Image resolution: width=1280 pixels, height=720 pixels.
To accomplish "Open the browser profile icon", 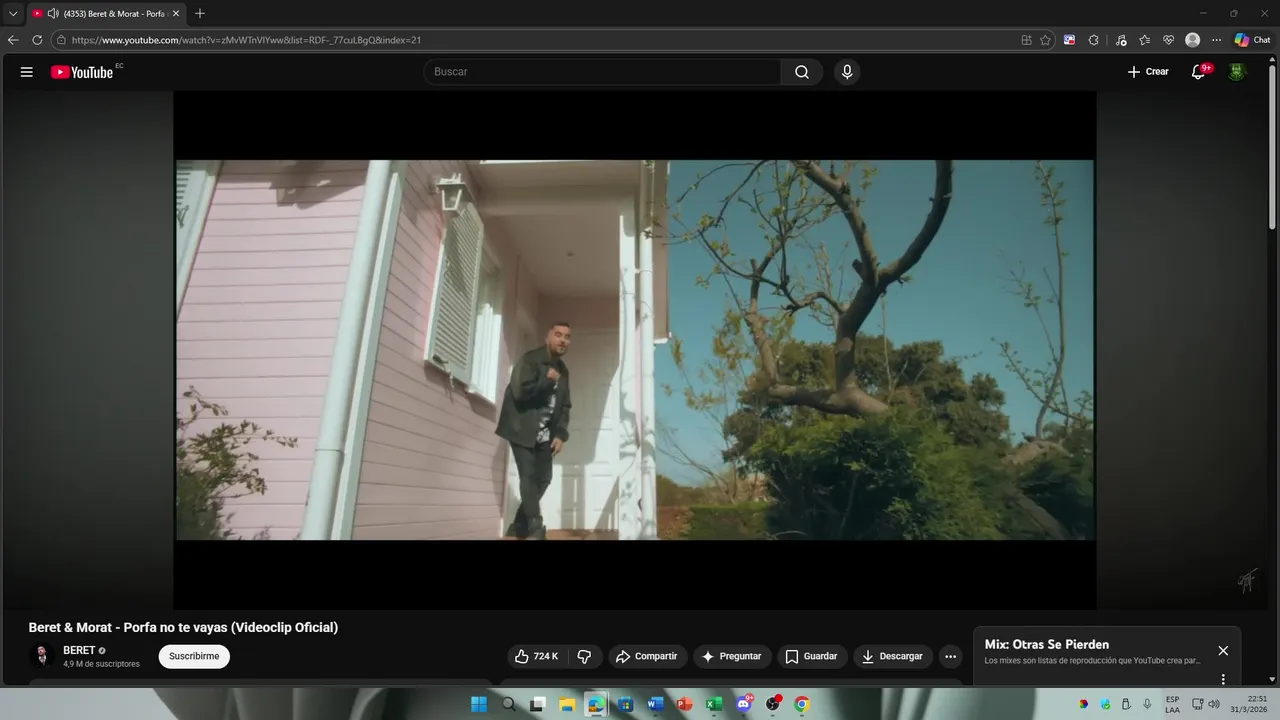I will 1192,40.
